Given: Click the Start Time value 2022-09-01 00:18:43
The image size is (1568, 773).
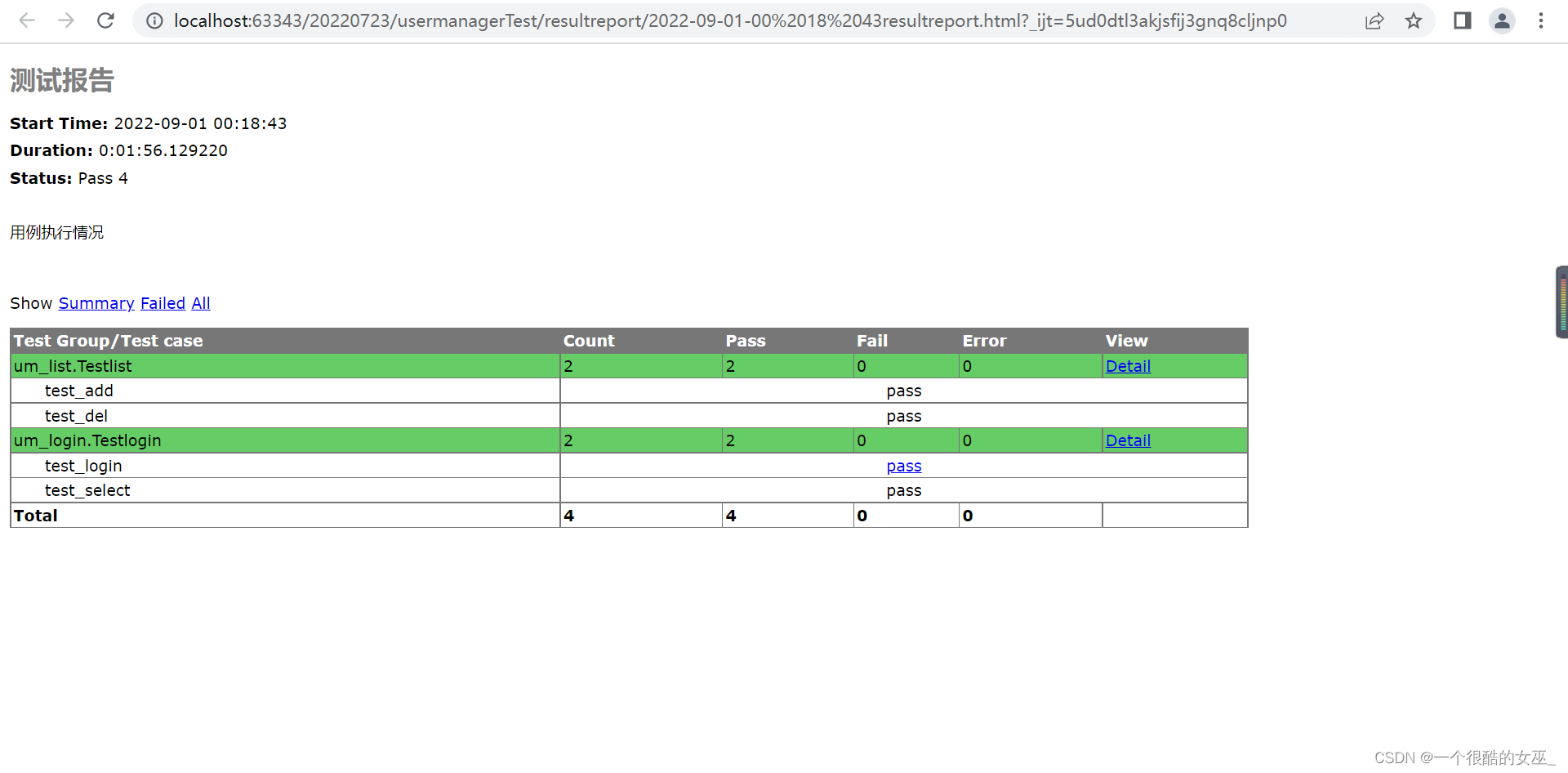Looking at the screenshot, I should pyautogui.click(x=200, y=123).
